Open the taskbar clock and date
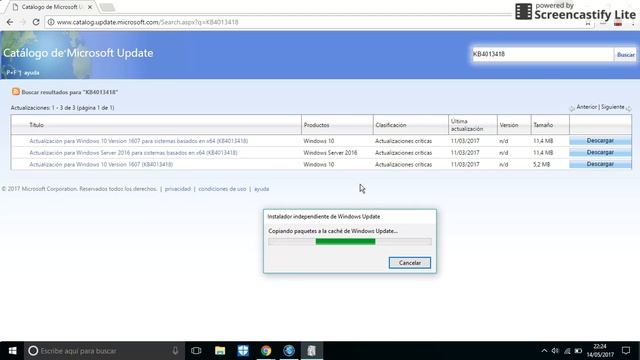 600,351
